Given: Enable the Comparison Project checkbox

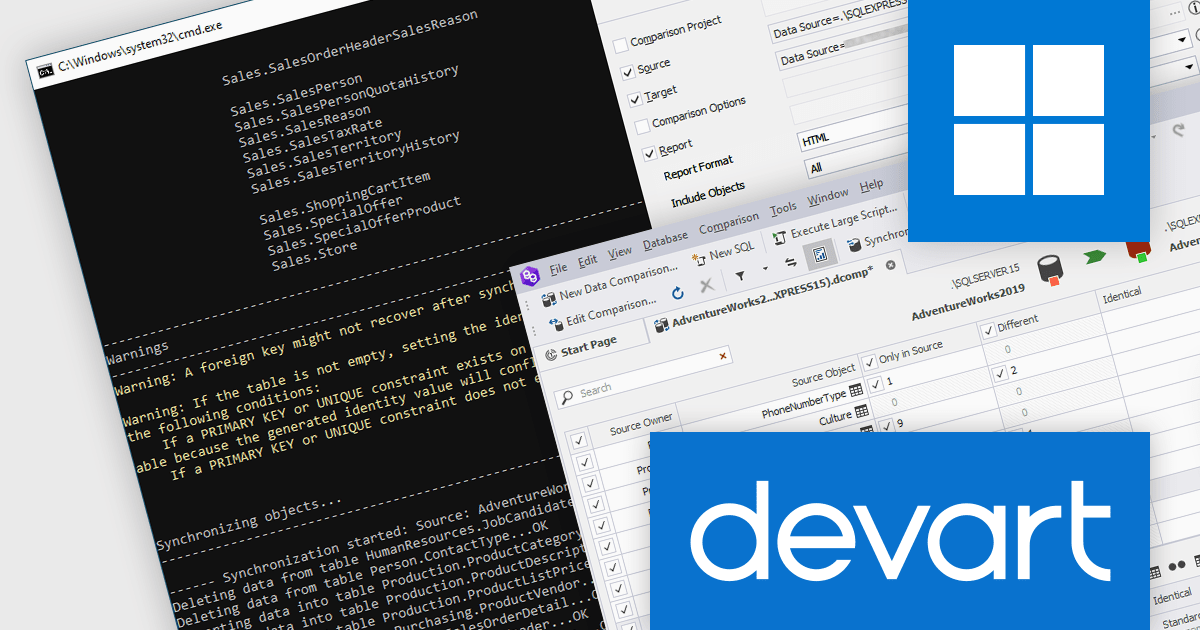Looking at the screenshot, I should tap(620, 44).
